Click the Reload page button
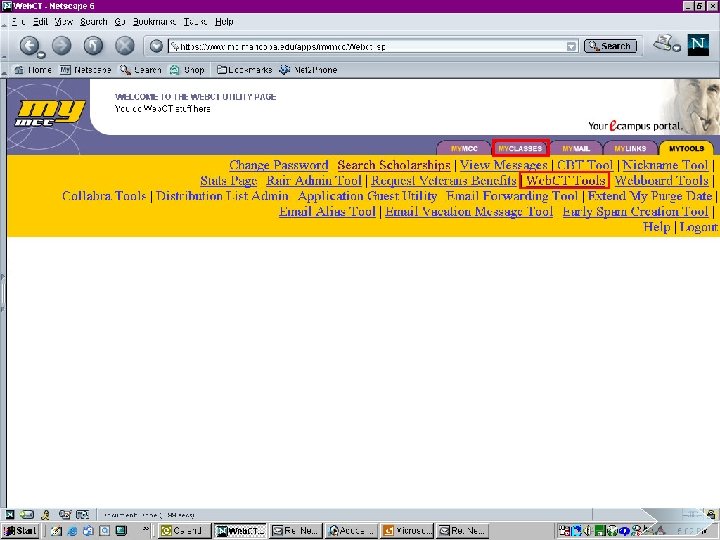Screen dimensions: 720x540 [93, 45]
